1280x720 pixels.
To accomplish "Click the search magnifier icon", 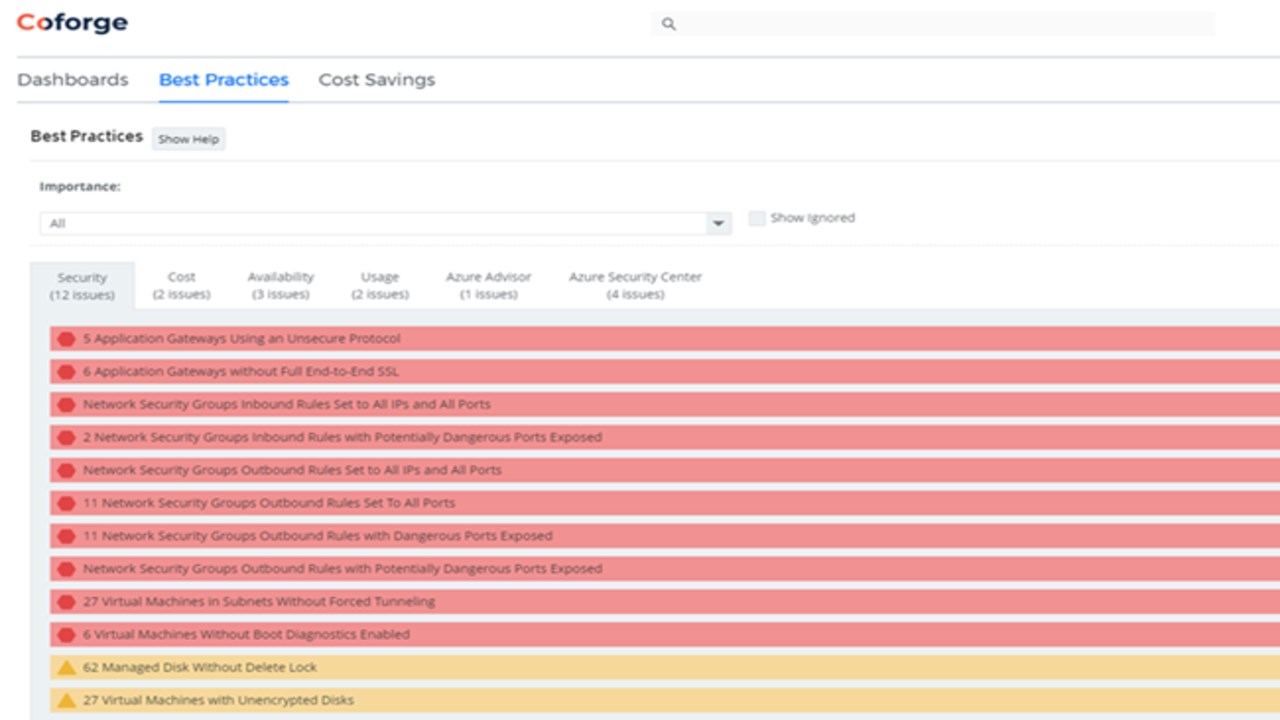I will click(x=669, y=24).
